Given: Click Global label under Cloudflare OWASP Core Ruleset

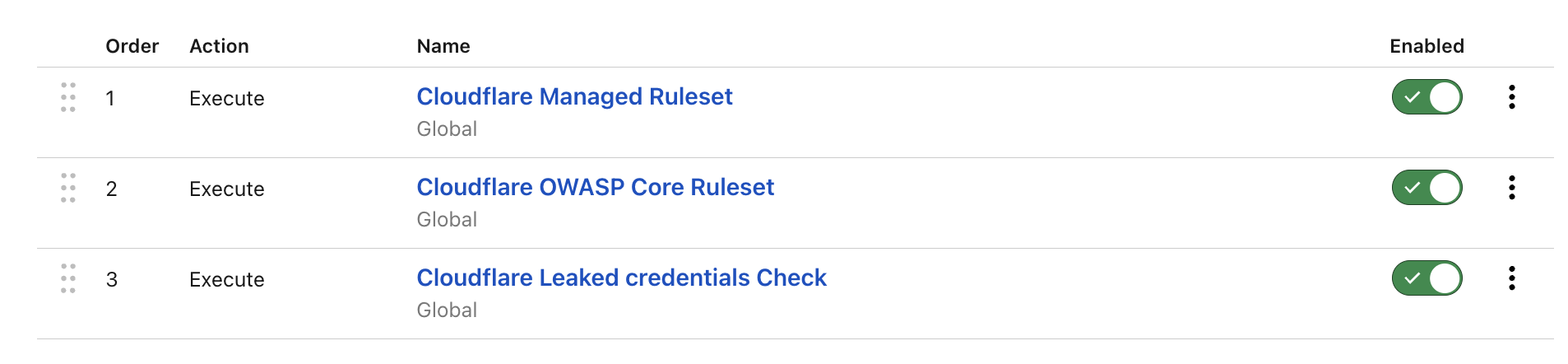Looking at the screenshot, I should [447, 220].
